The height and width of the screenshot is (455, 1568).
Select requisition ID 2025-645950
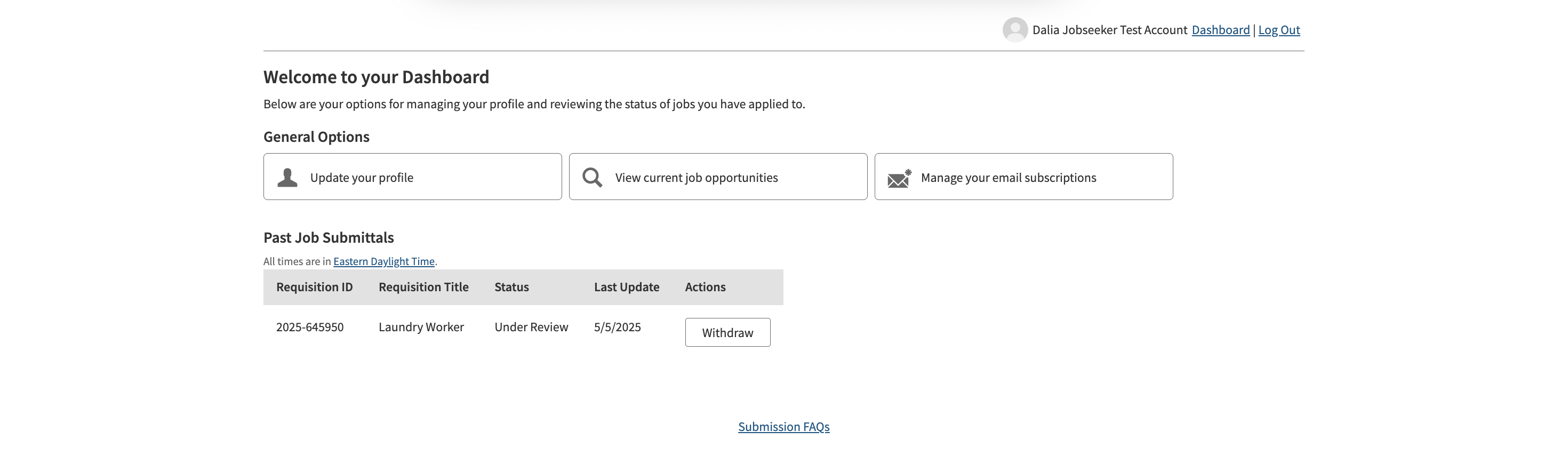pos(310,327)
